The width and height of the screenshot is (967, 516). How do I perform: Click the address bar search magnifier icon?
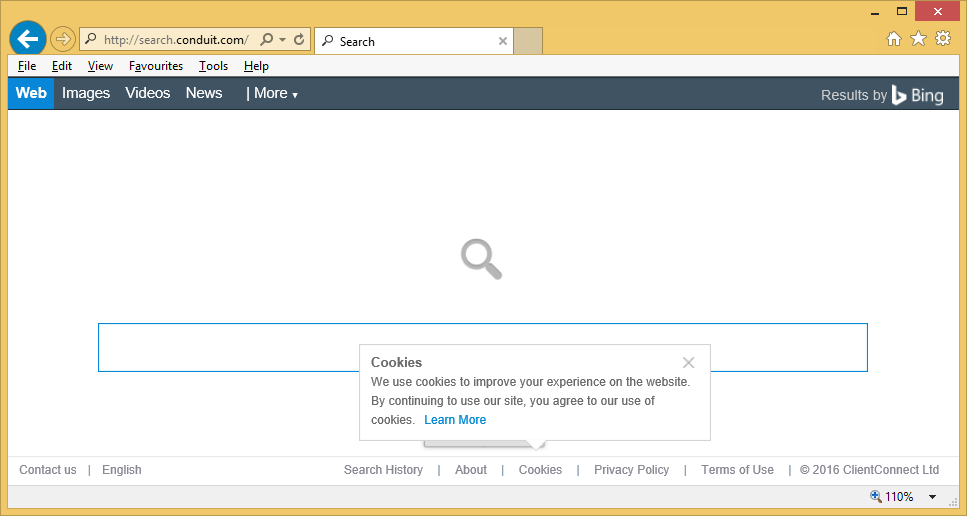(x=266, y=39)
